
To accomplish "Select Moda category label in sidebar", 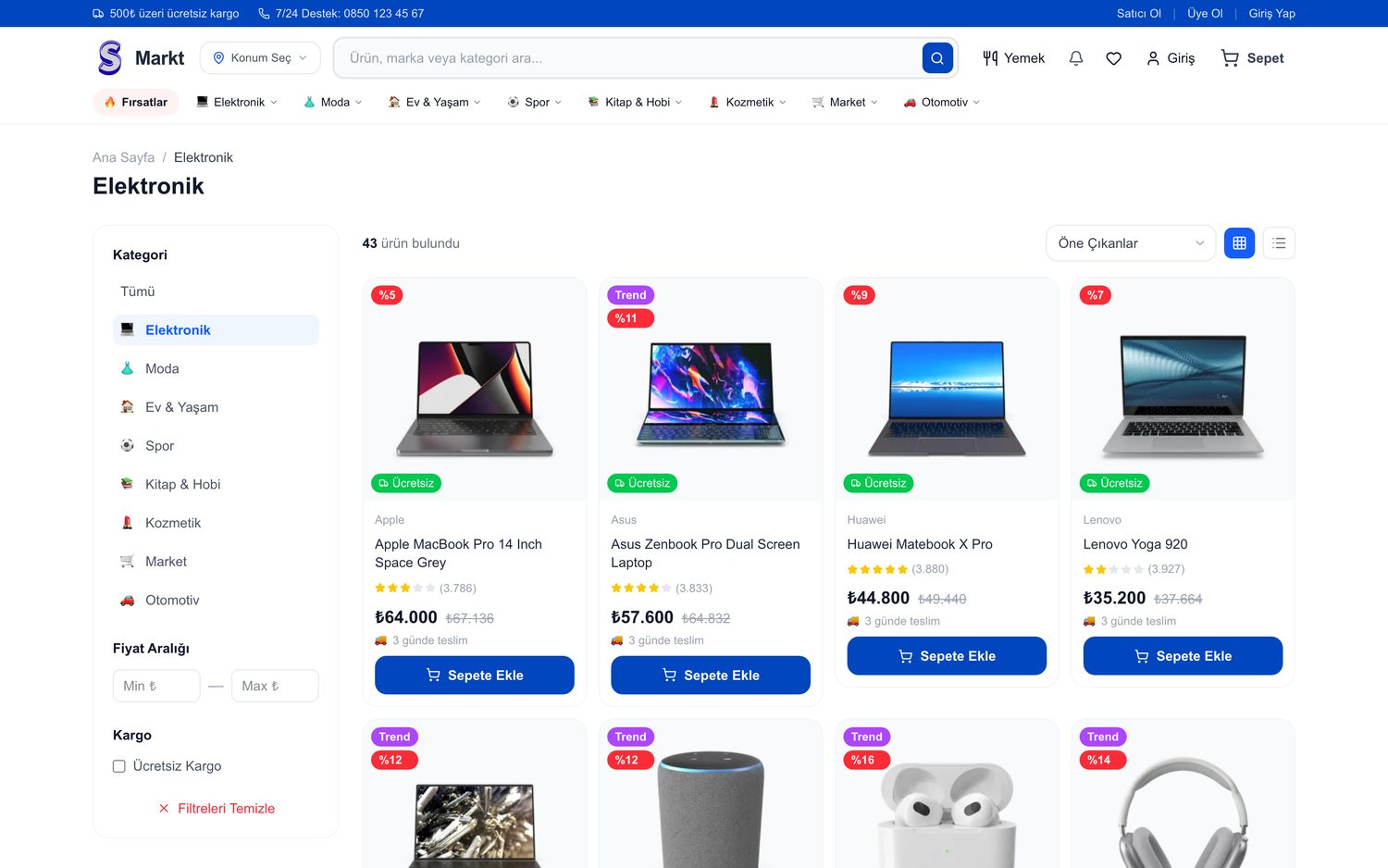I will pos(162,368).
